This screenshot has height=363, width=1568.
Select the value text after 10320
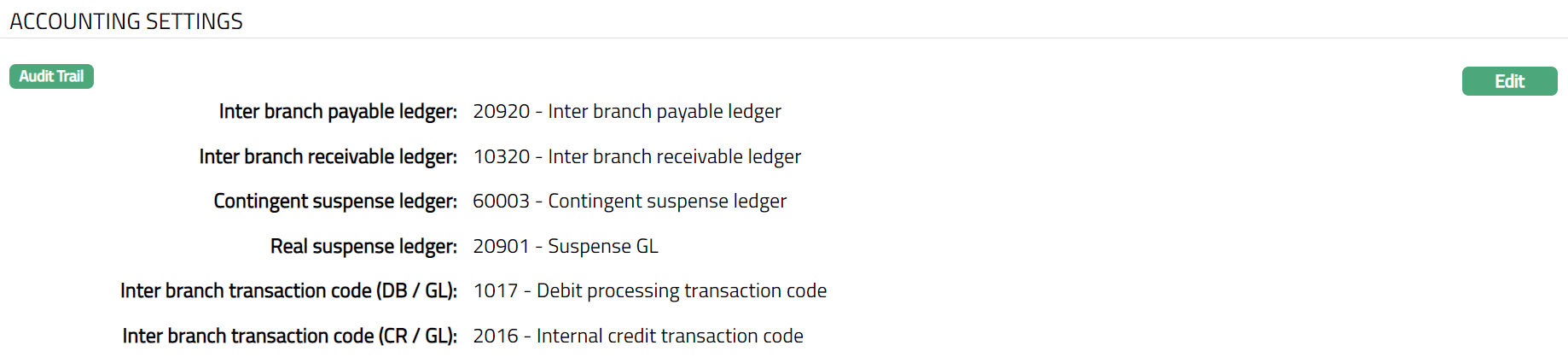pos(675,157)
